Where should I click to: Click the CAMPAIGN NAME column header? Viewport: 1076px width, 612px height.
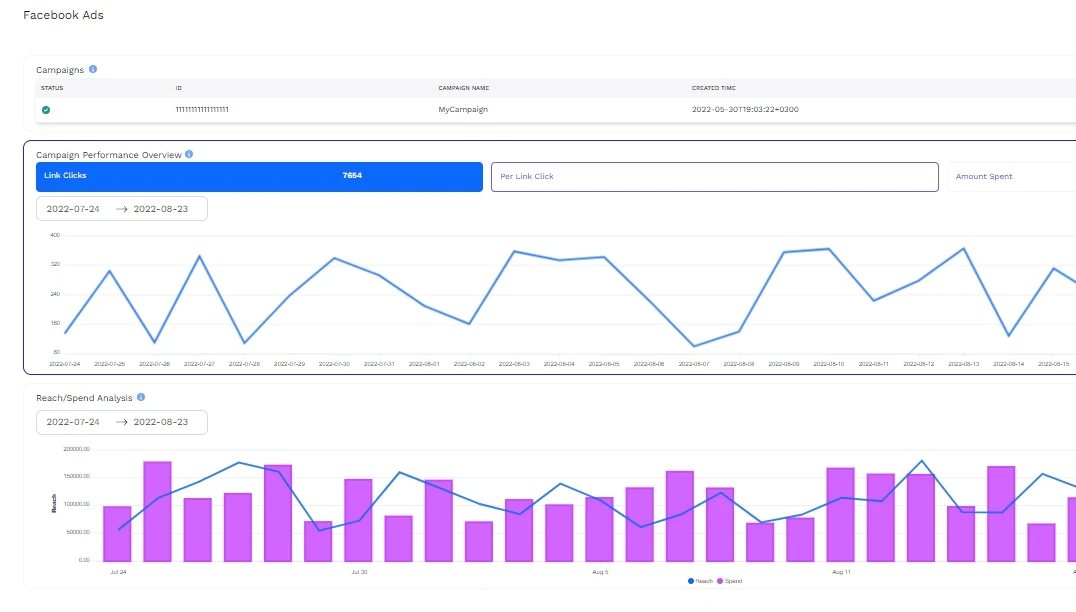tap(464, 88)
